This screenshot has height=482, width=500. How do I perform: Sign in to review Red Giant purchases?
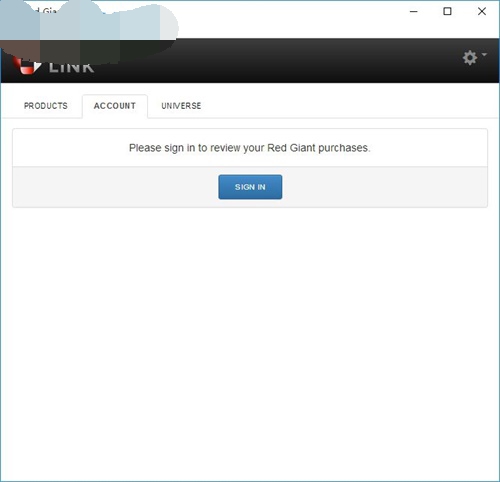250,187
